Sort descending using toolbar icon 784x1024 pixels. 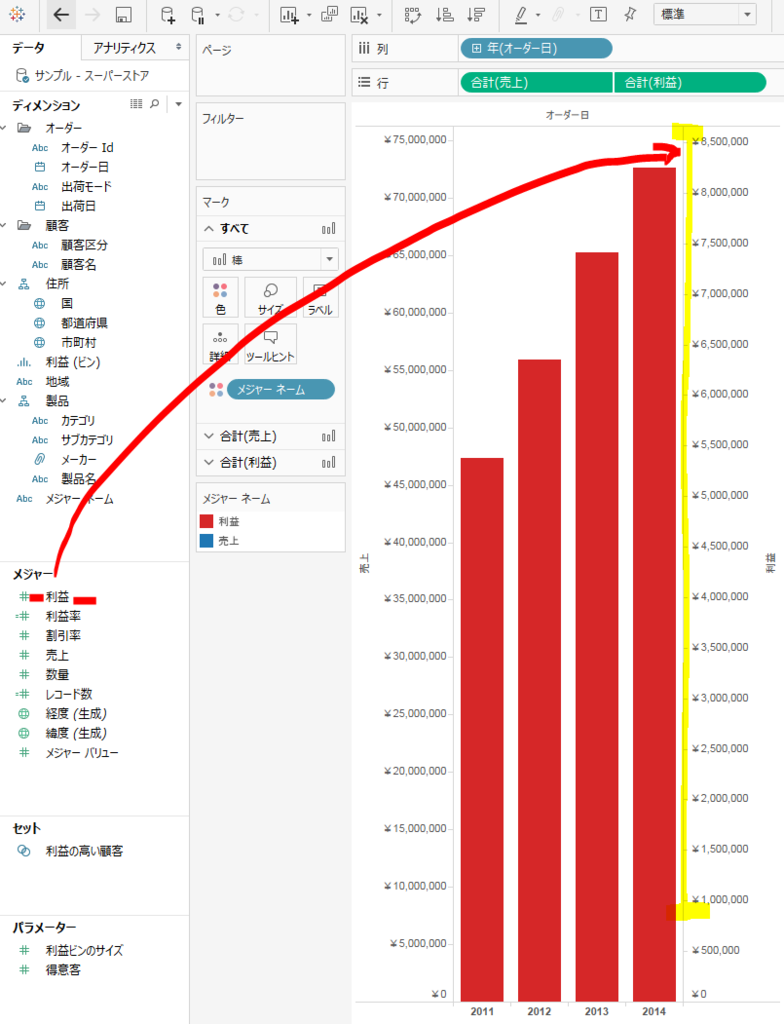coord(476,14)
